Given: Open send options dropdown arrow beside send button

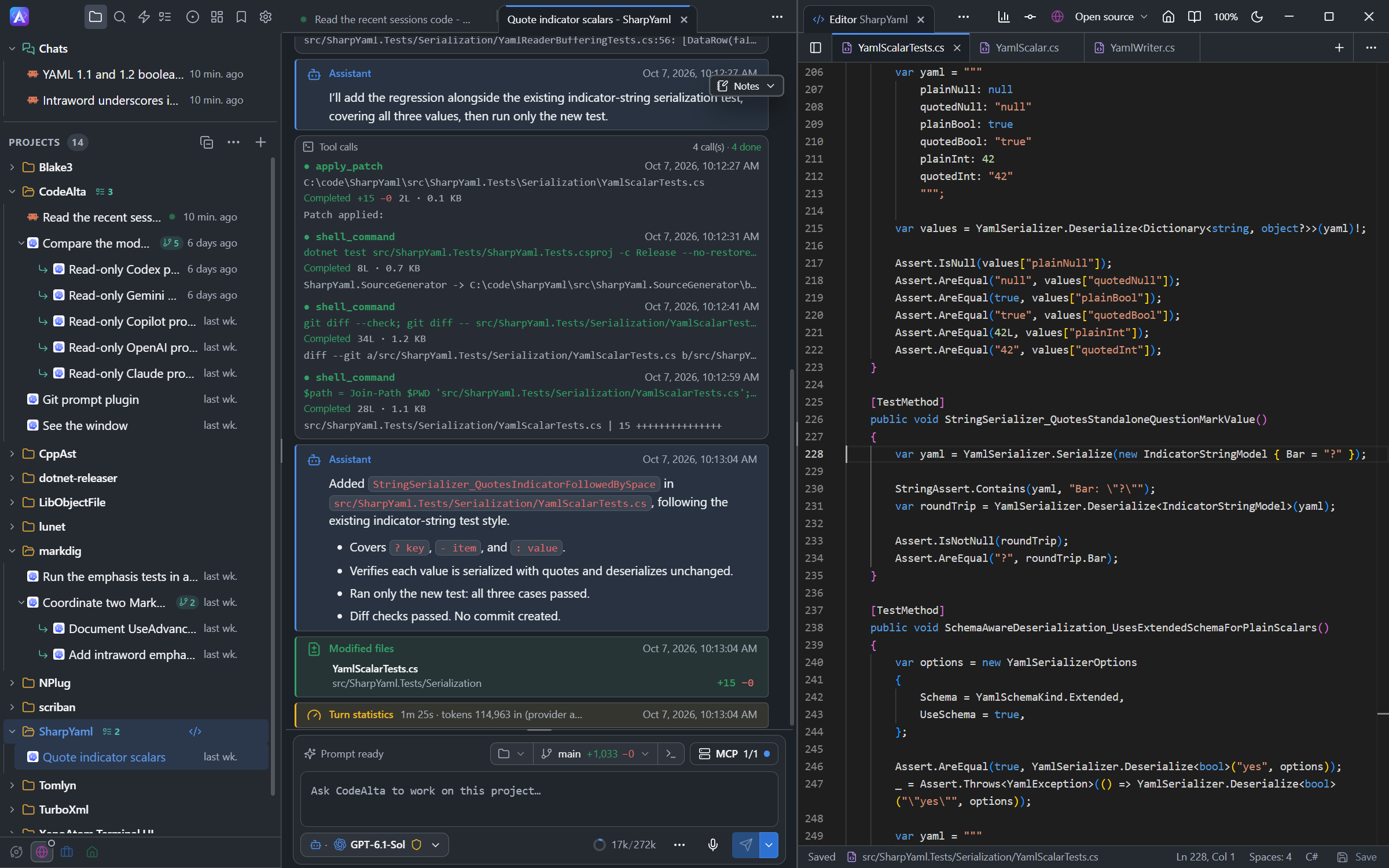Looking at the screenshot, I should (x=769, y=845).
